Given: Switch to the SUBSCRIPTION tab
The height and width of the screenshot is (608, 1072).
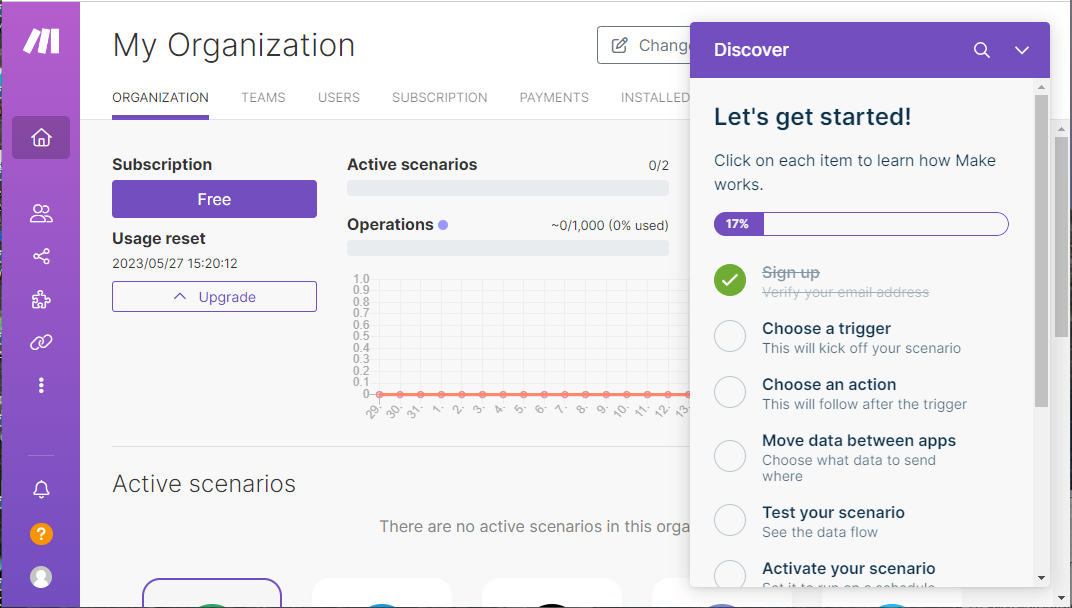Looking at the screenshot, I should pos(440,98).
